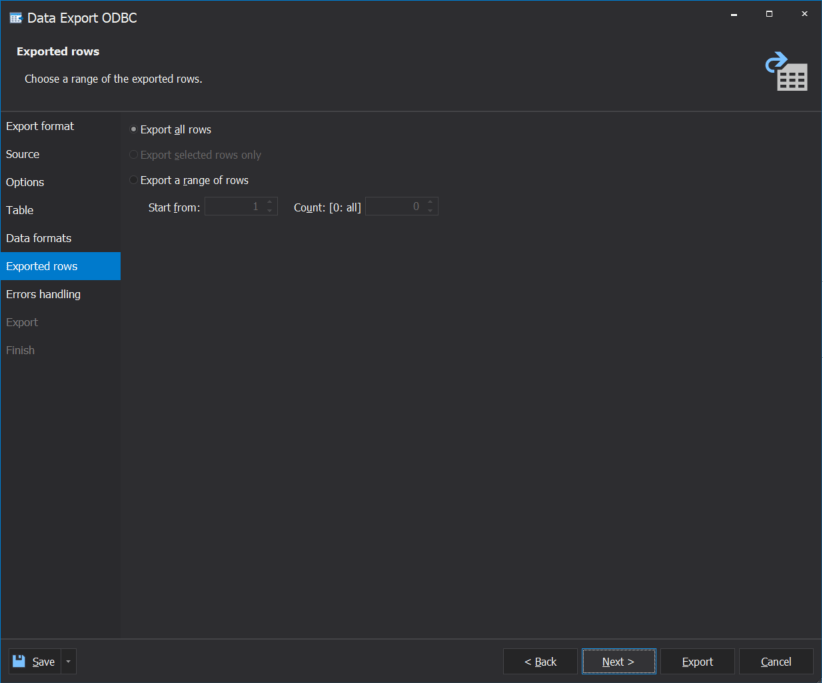Decrement the Count spinner value
The height and width of the screenshot is (683, 823).
point(430,210)
